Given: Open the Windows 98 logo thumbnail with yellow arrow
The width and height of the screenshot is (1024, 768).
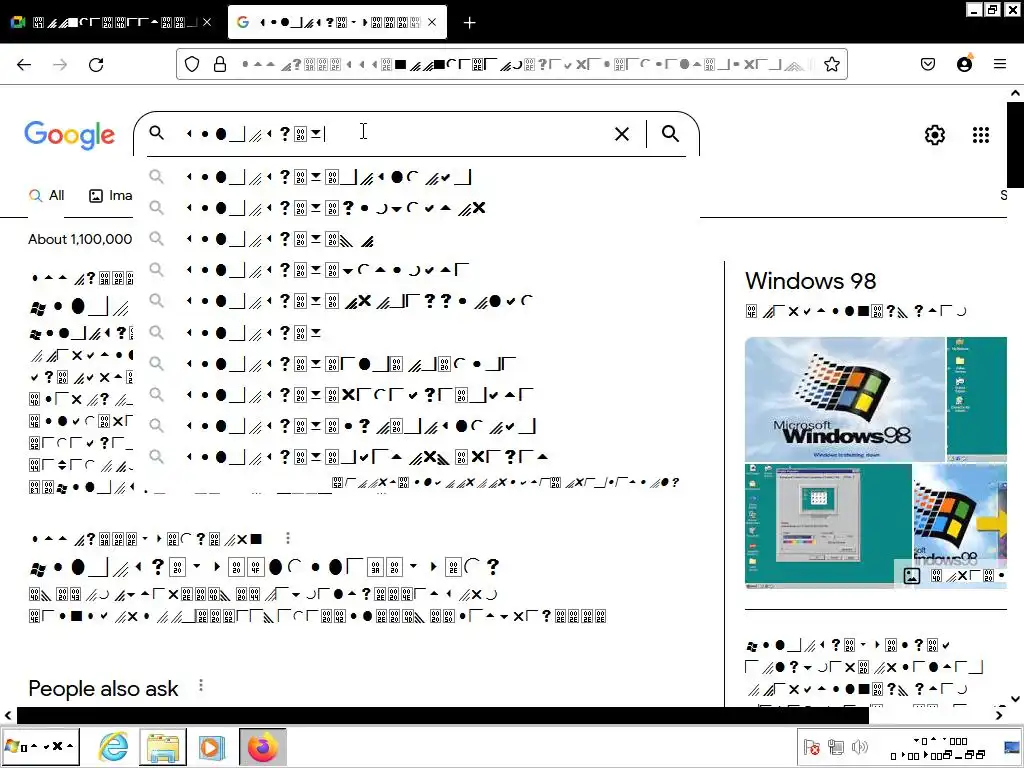Looking at the screenshot, I should click(960, 512).
